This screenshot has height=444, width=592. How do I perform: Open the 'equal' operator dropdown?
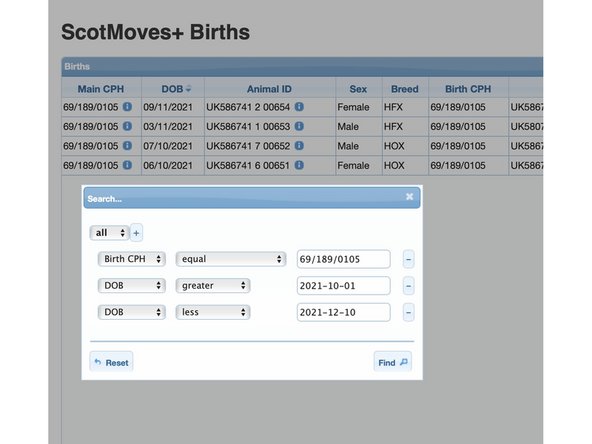(231, 259)
